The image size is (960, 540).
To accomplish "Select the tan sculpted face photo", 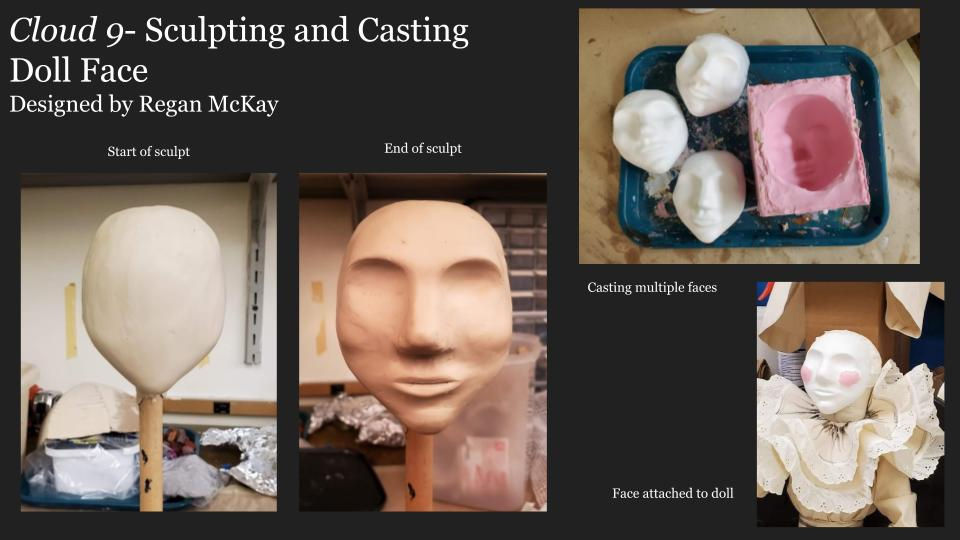I will (422, 342).
